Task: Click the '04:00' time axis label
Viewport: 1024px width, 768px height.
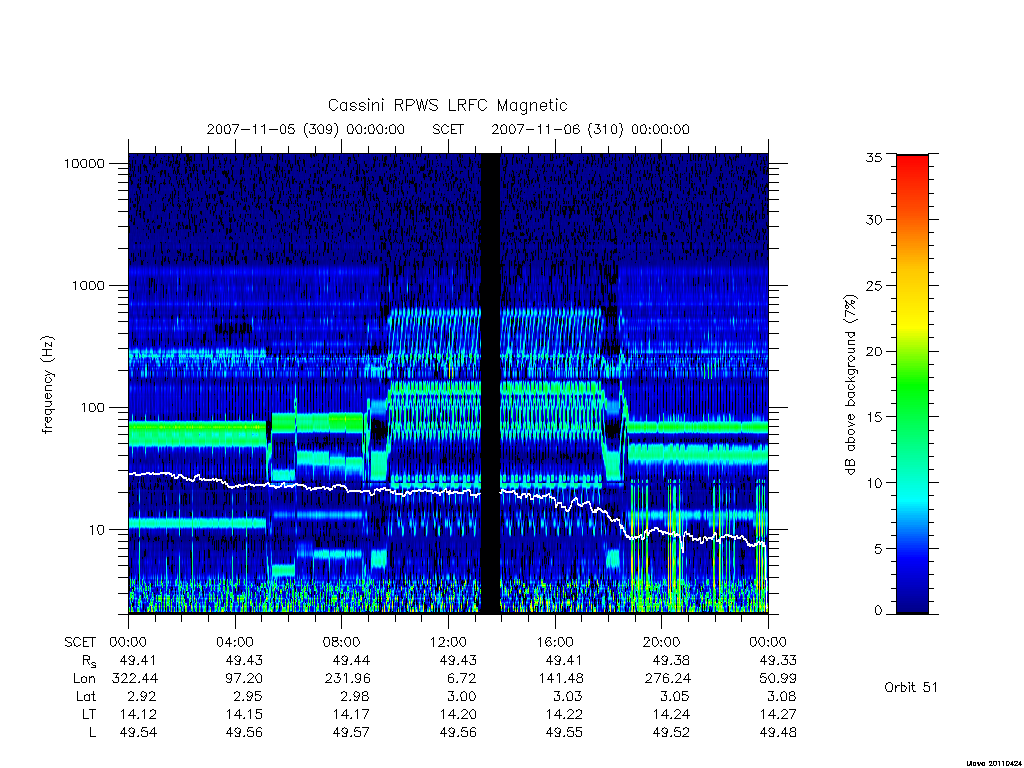Action: (234, 642)
